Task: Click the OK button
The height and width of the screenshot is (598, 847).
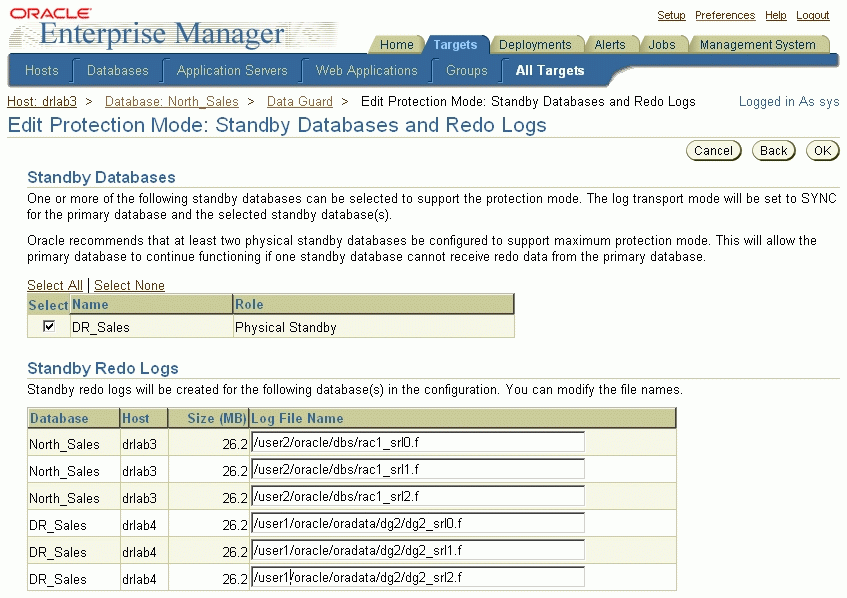Action: point(822,150)
